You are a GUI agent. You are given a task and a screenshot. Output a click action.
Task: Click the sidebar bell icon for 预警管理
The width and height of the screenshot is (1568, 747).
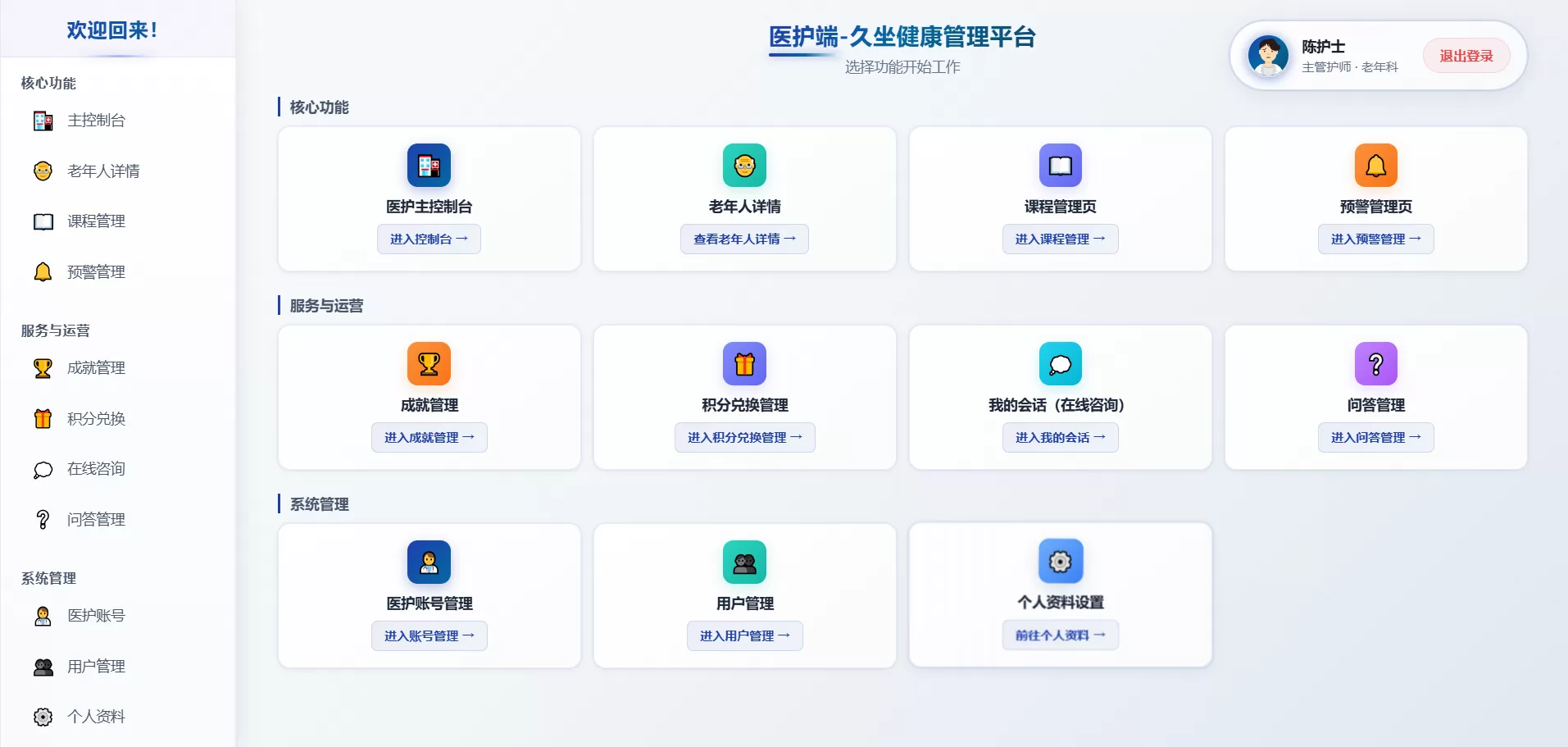tap(43, 271)
